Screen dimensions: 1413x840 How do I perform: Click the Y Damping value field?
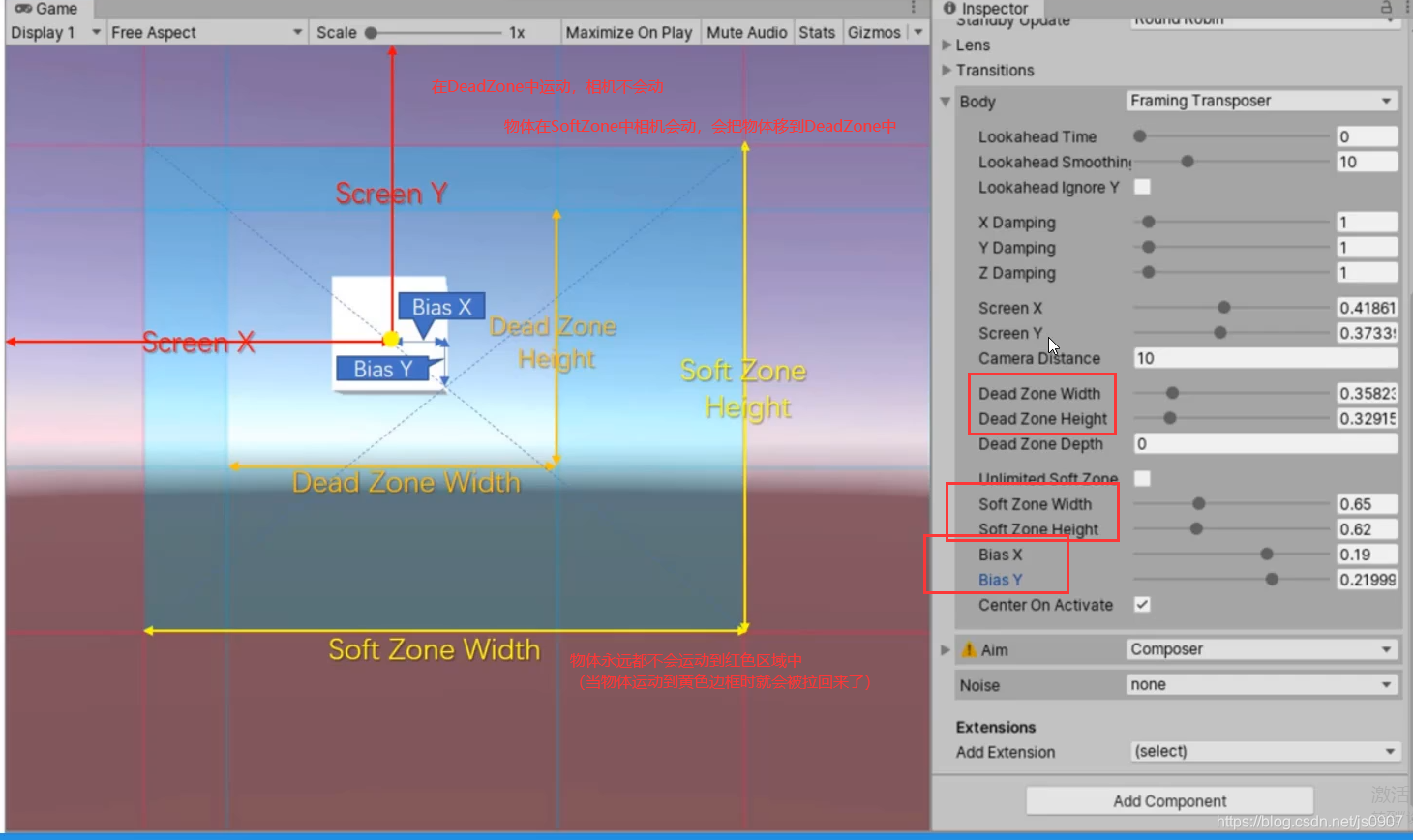[x=1367, y=247]
